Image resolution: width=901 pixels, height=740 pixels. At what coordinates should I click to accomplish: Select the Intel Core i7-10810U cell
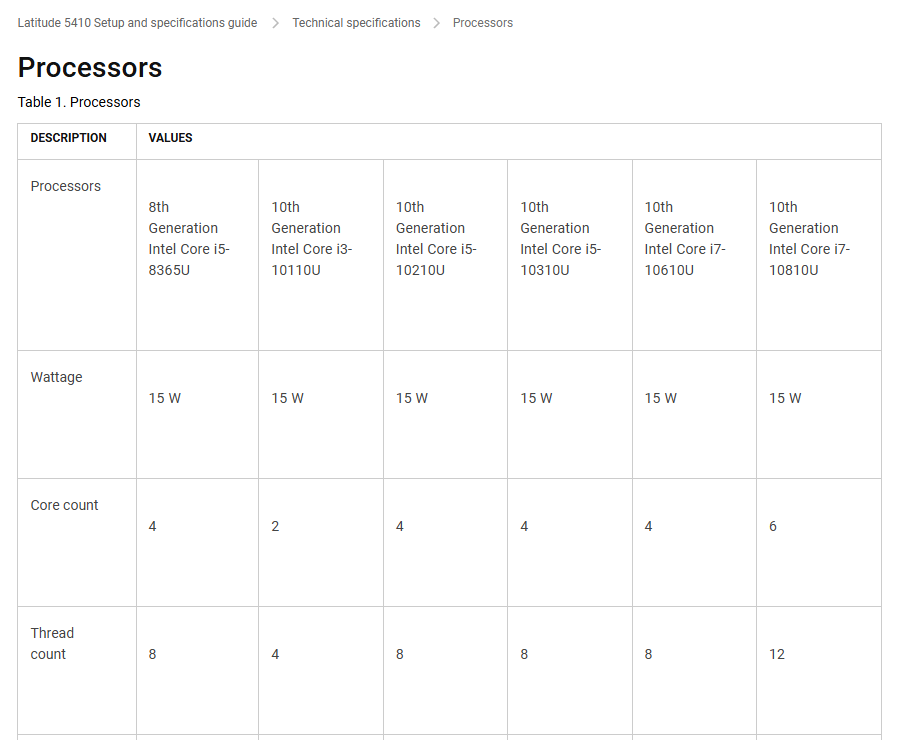click(x=809, y=239)
